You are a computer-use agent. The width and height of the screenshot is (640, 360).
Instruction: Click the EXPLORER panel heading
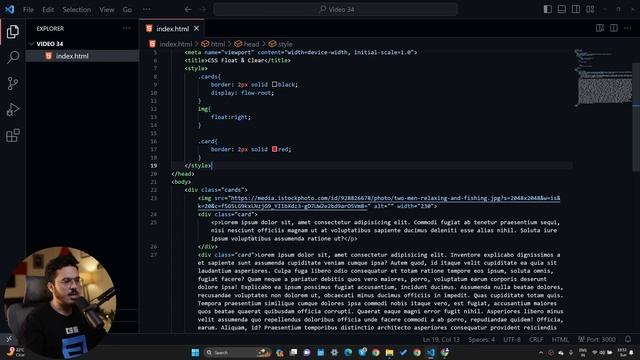[x=50, y=29]
